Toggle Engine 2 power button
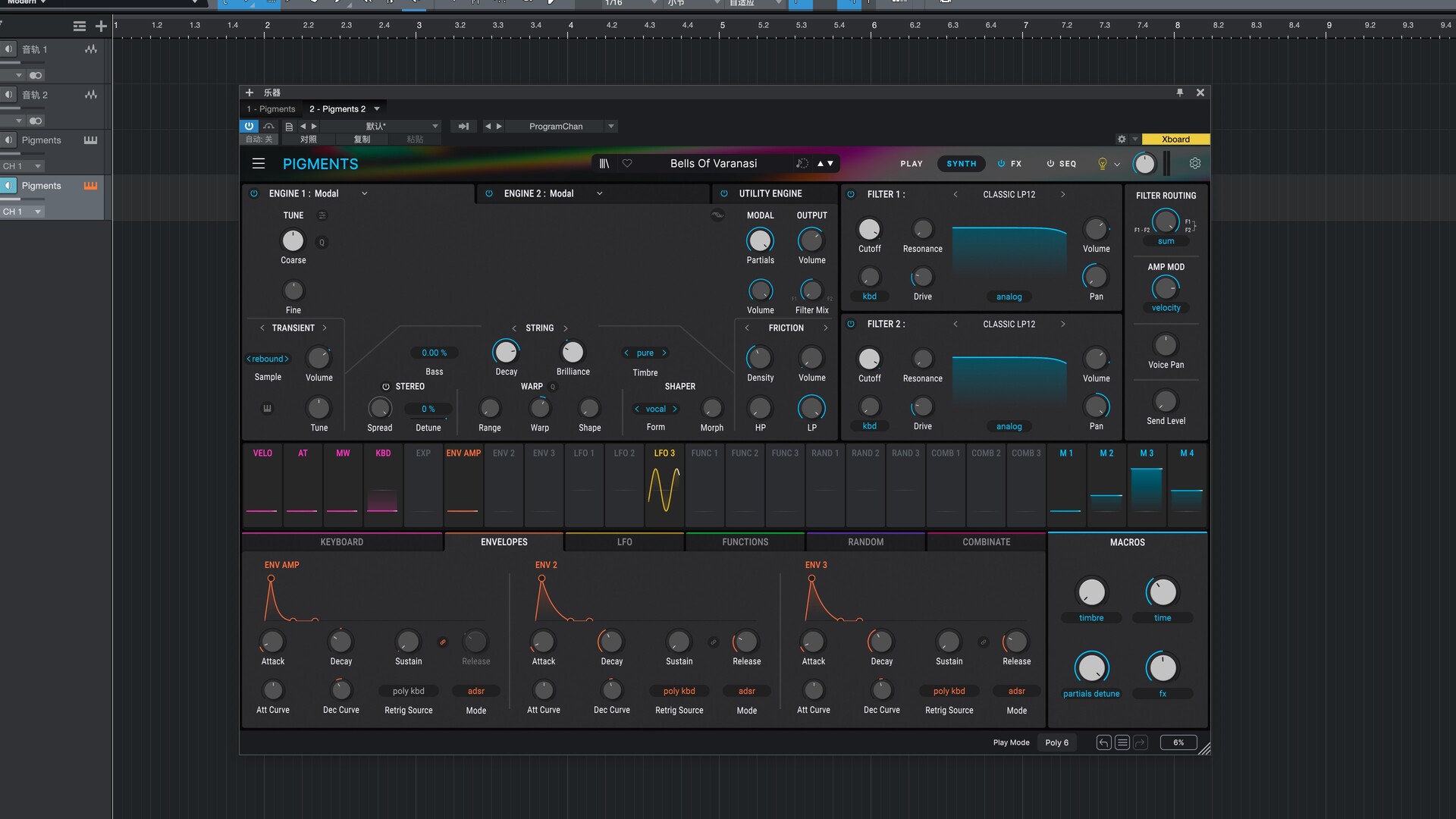 [x=489, y=193]
